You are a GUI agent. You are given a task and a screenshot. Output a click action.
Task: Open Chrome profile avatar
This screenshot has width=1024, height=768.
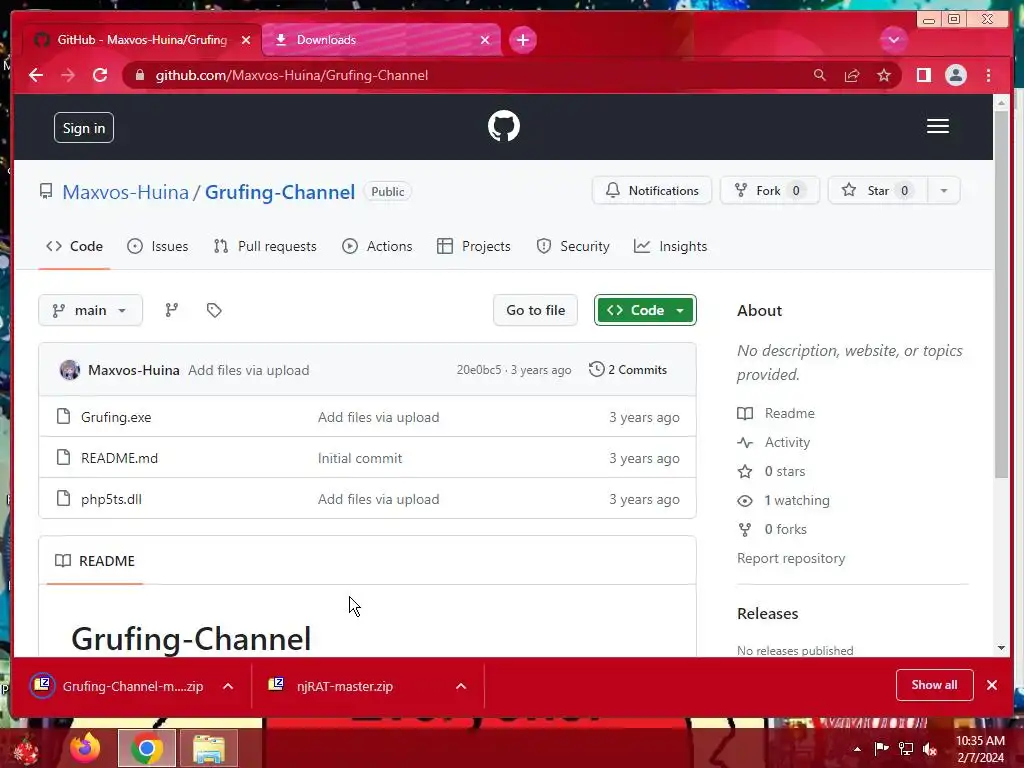tap(955, 75)
